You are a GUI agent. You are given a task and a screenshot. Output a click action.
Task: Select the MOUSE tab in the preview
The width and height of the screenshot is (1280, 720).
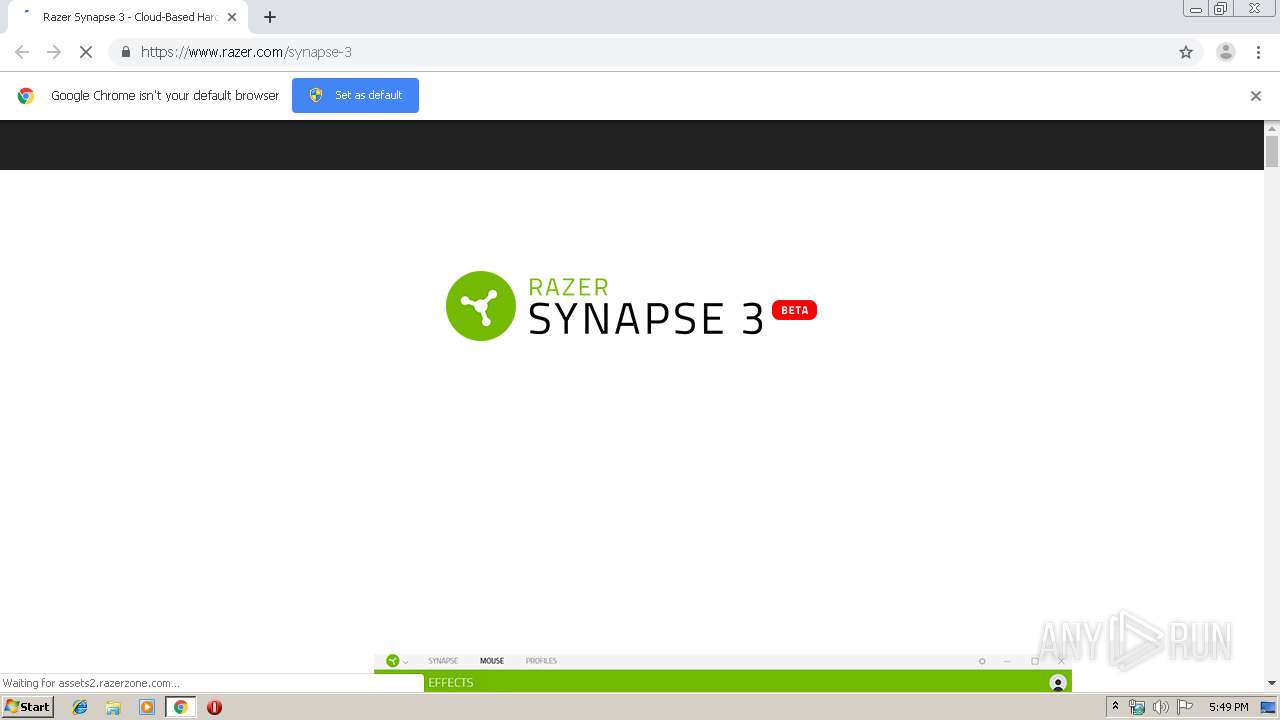click(x=492, y=661)
